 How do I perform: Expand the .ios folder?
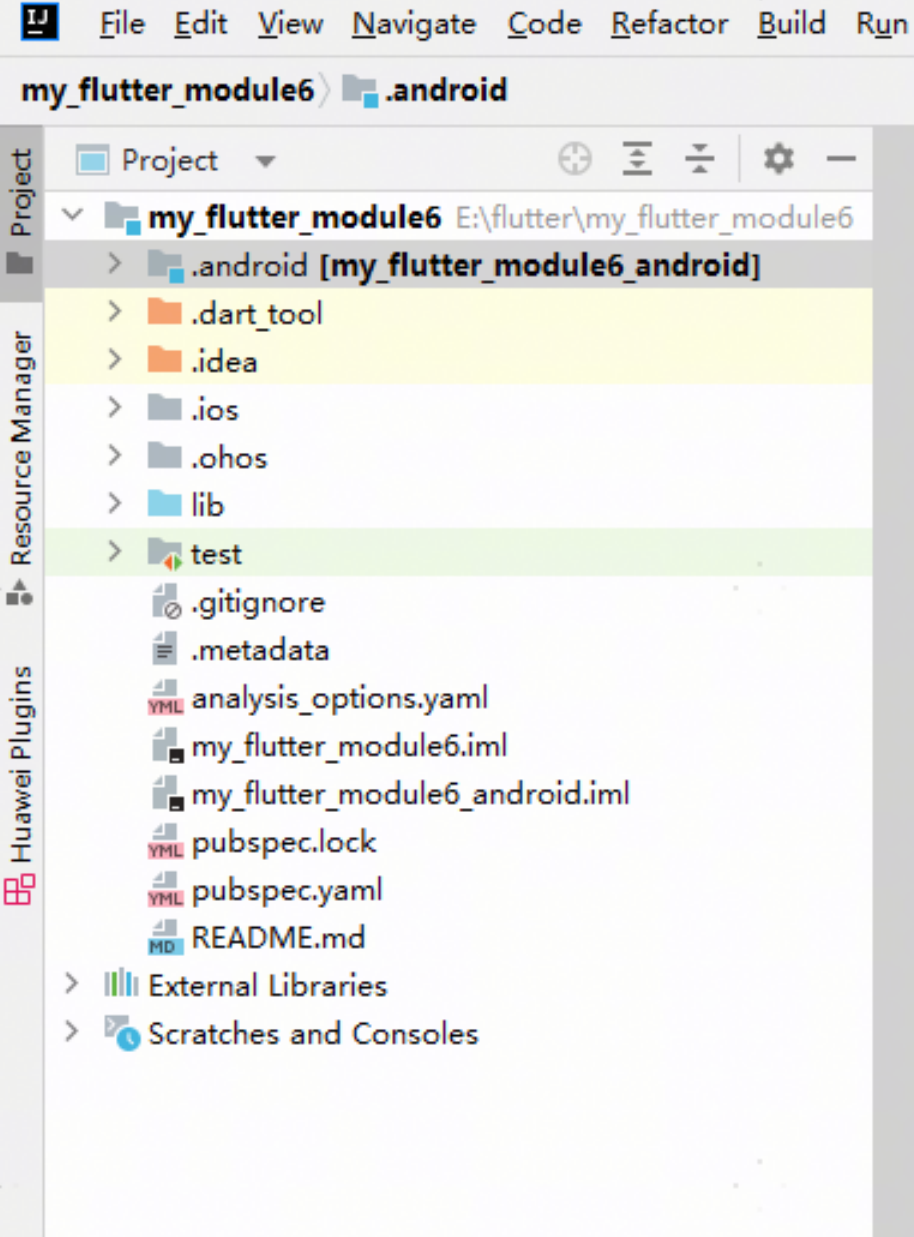(114, 408)
